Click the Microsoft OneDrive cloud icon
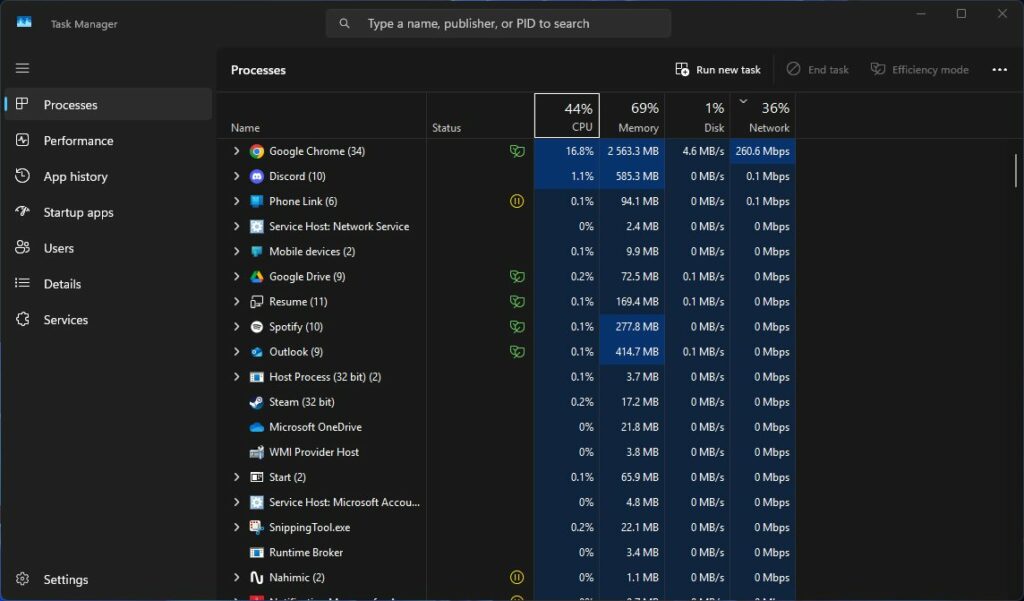The width and height of the screenshot is (1024, 601). [257, 427]
